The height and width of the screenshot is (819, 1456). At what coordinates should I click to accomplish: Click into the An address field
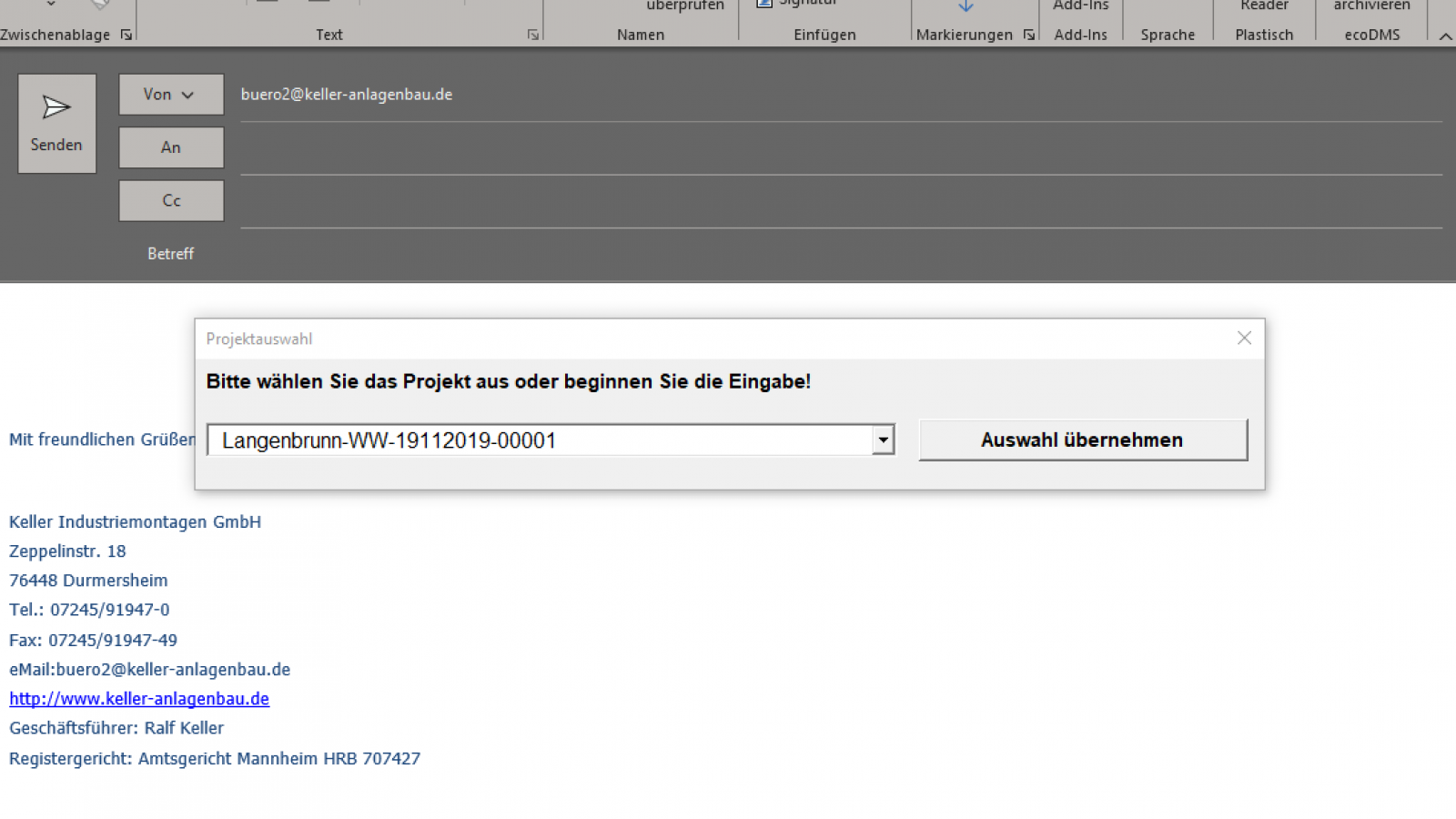pos(837,149)
